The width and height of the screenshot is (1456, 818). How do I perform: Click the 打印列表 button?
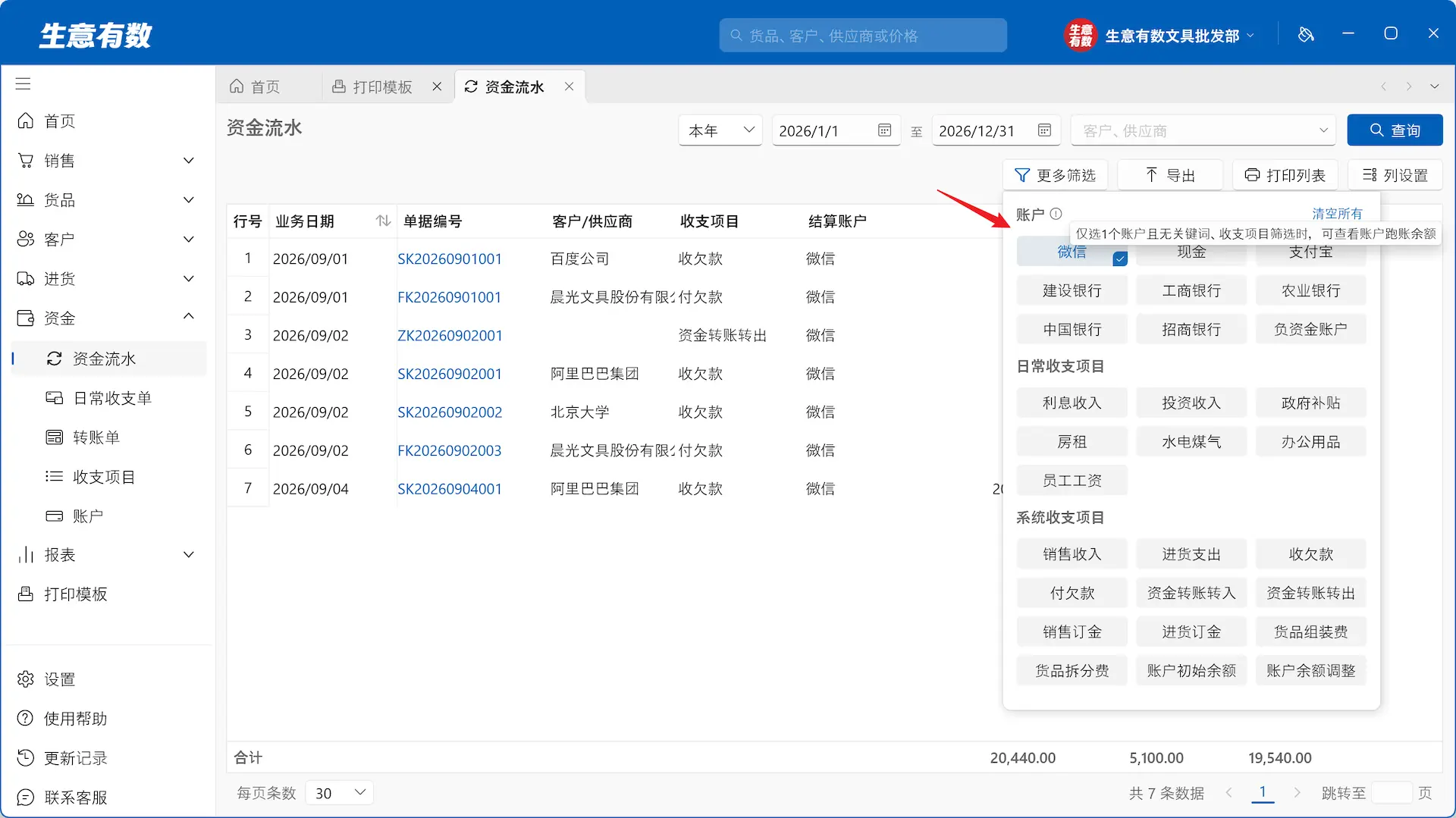pos(1285,175)
